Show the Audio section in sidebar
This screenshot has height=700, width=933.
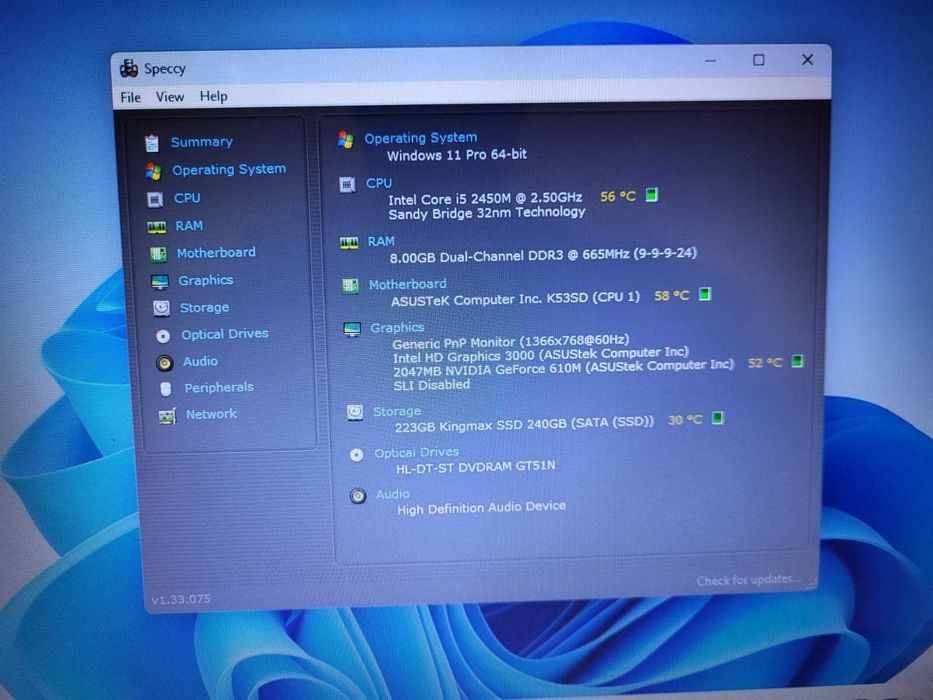pos(200,361)
